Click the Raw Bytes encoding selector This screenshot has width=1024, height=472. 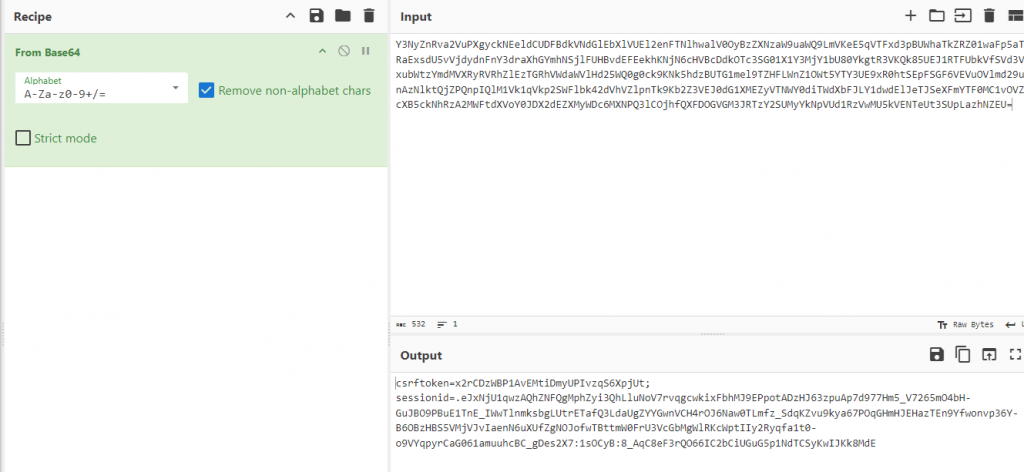click(965, 324)
